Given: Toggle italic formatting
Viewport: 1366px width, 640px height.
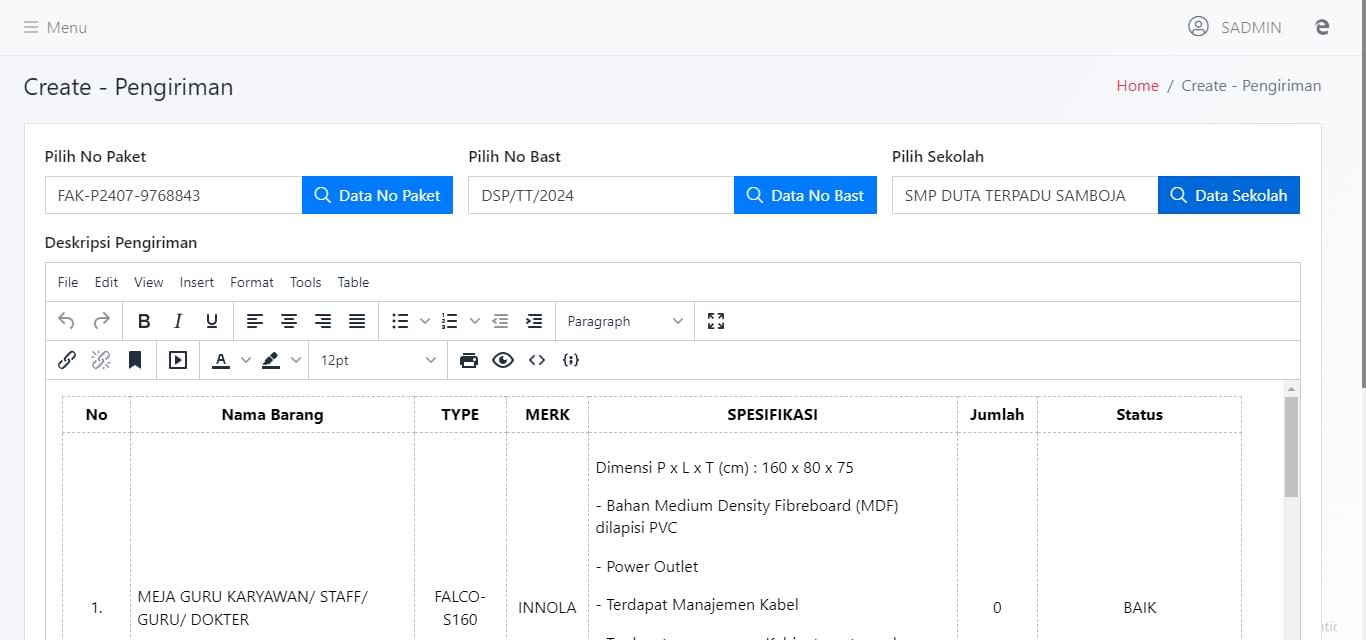Looking at the screenshot, I should point(178,320).
